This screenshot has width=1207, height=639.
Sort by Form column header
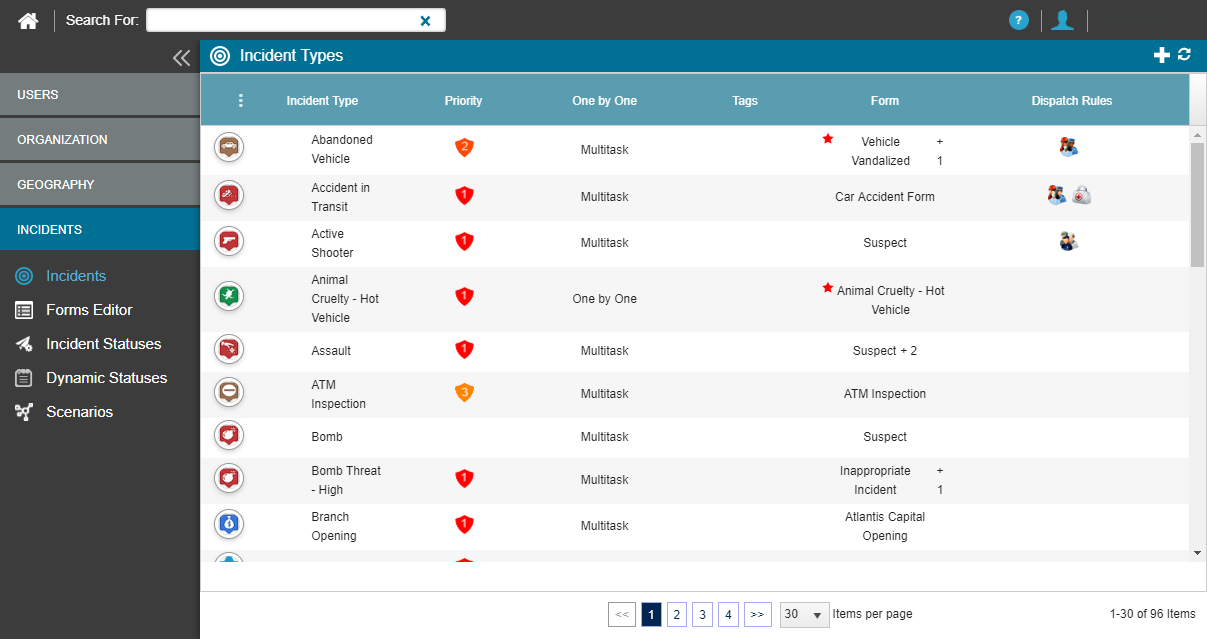pos(885,101)
